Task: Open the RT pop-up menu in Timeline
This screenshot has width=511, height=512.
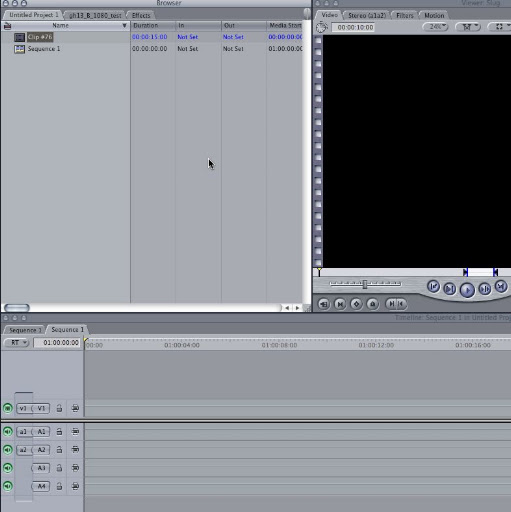Action: tap(16, 343)
